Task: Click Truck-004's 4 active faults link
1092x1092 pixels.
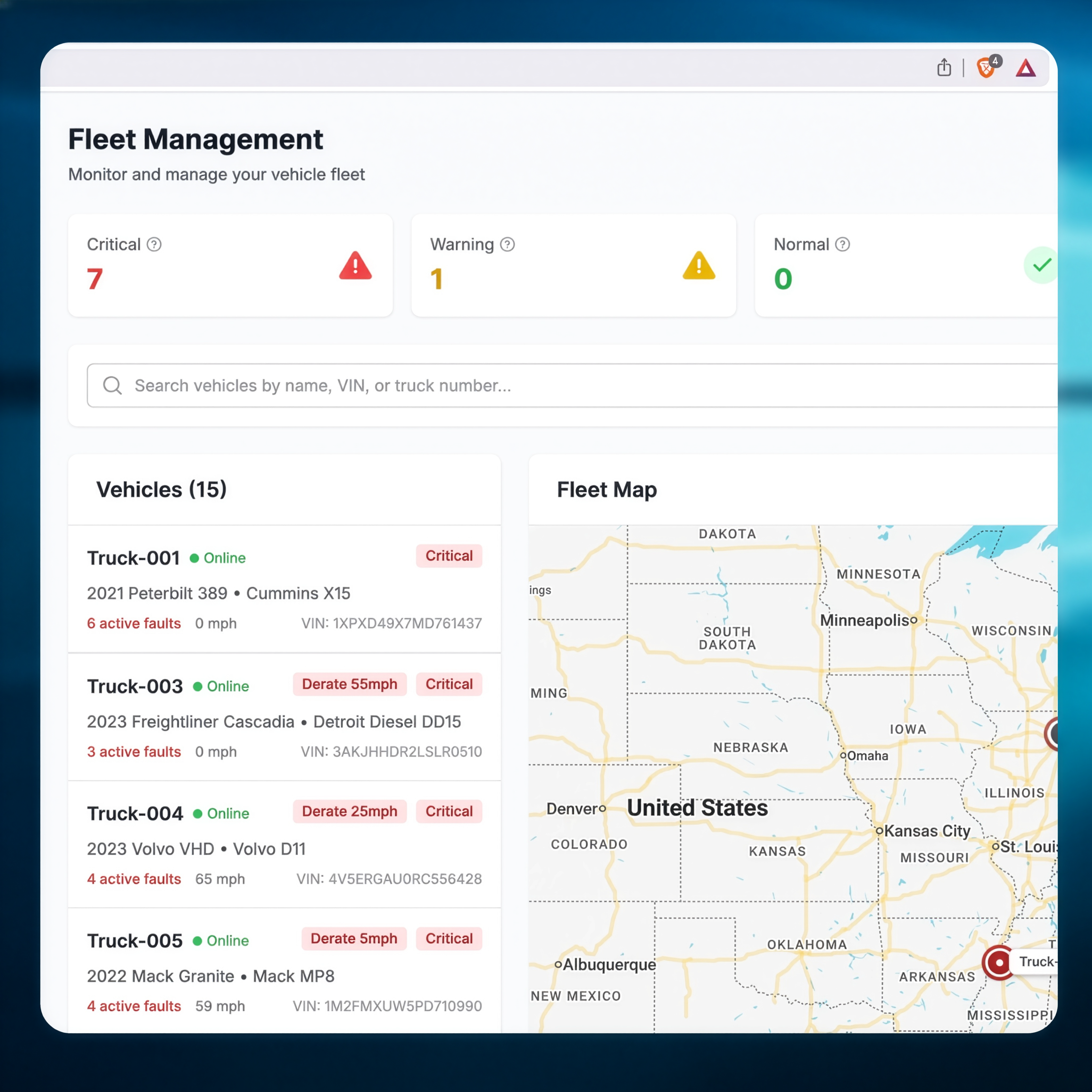Action: coord(134,879)
